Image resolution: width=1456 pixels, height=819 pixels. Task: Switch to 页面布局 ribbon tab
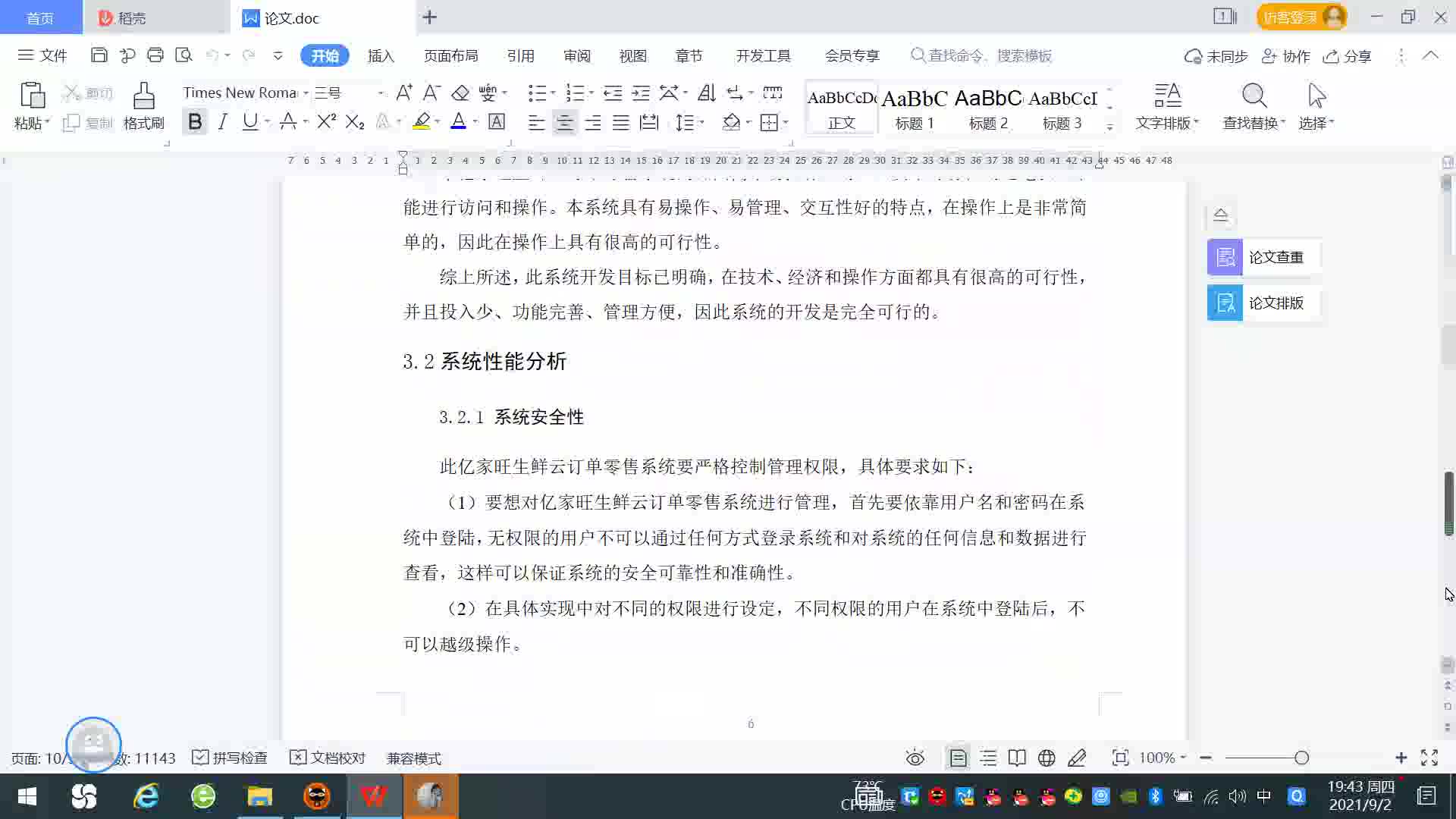[x=450, y=55]
